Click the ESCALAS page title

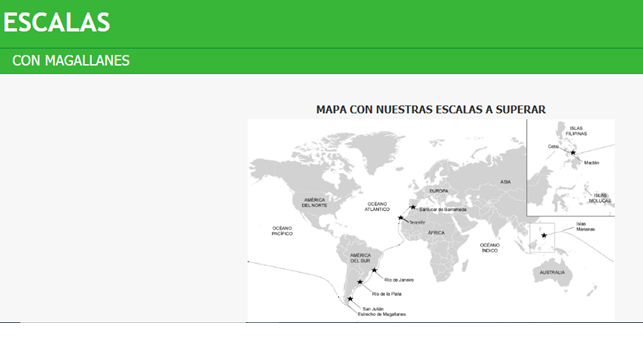[57, 22]
